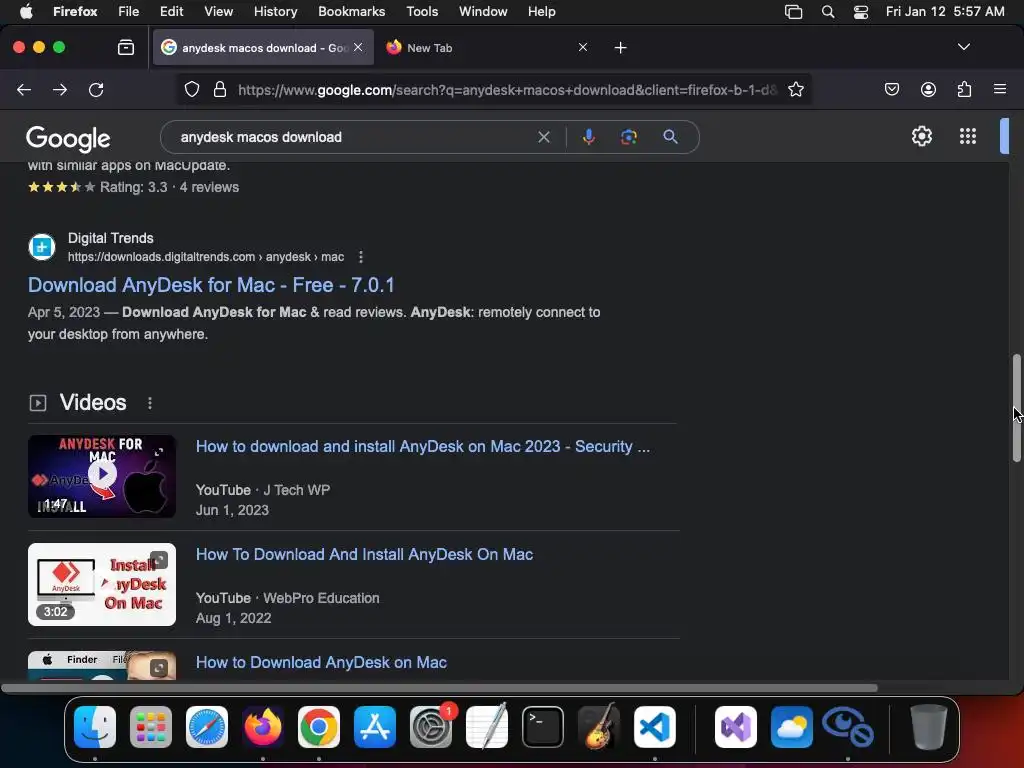Open Spotlight search in menu bar
This screenshot has width=1024, height=768.
click(x=827, y=12)
